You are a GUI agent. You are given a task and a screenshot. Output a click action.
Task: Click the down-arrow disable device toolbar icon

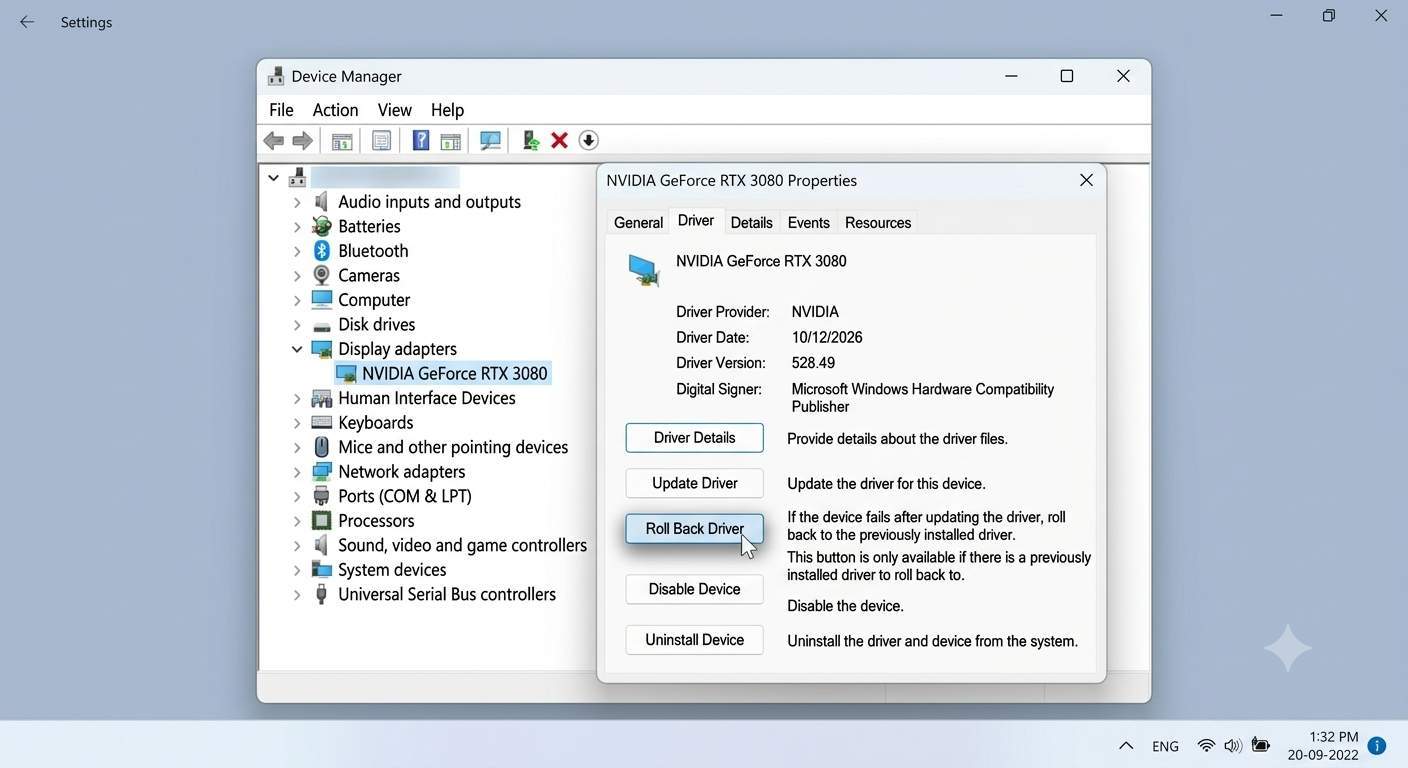point(589,141)
